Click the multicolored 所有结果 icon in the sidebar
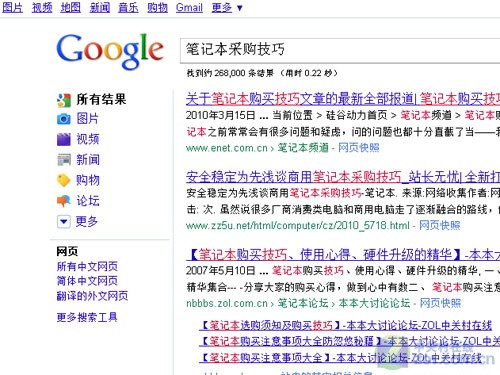This screenshot has height=375, width=500. 64,100
